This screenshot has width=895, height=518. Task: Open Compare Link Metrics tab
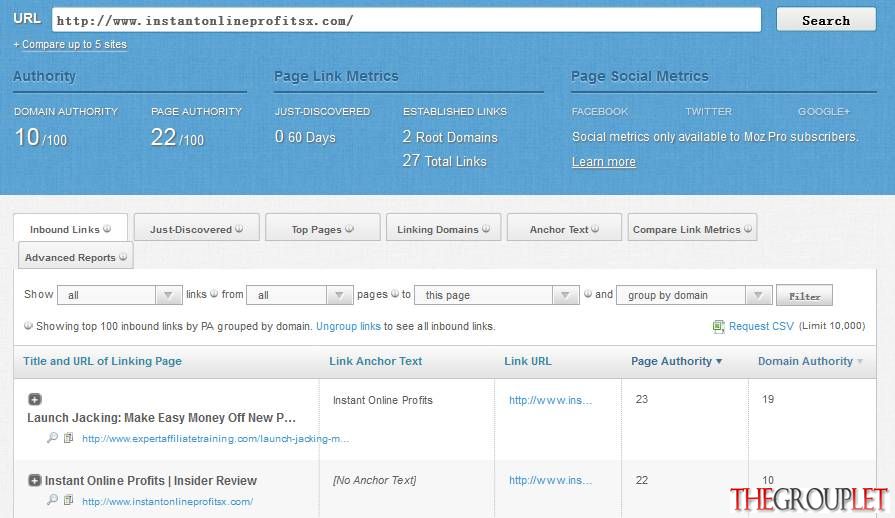coord(692,229)
